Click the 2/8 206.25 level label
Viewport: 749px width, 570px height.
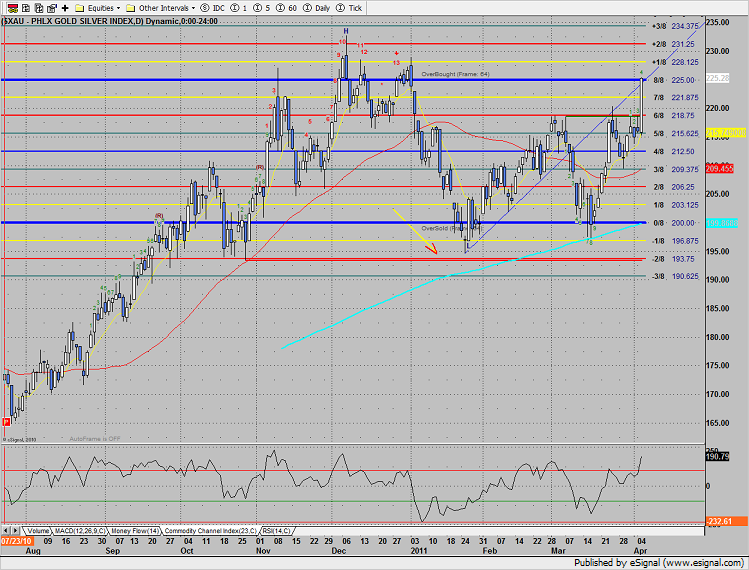[674, 187]
